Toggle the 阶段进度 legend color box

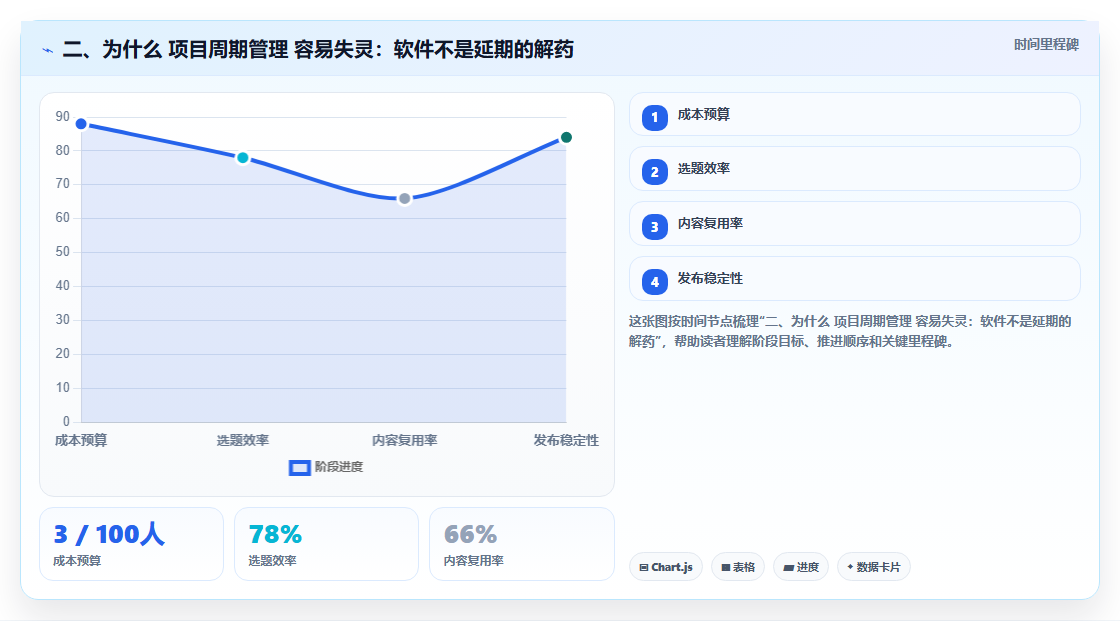(x=299, y=467)
